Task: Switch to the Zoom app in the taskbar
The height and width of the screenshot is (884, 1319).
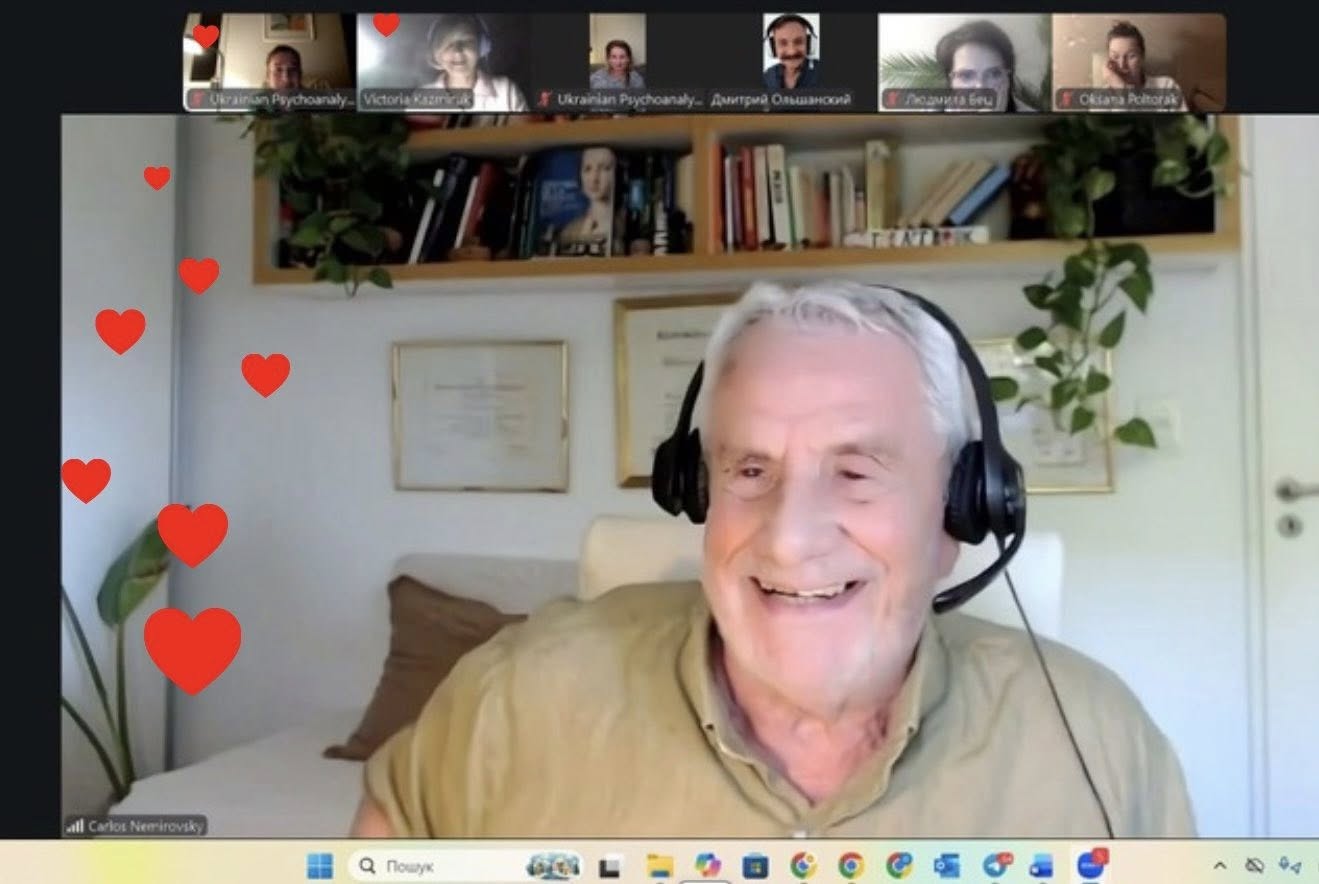Action: 1090,865
